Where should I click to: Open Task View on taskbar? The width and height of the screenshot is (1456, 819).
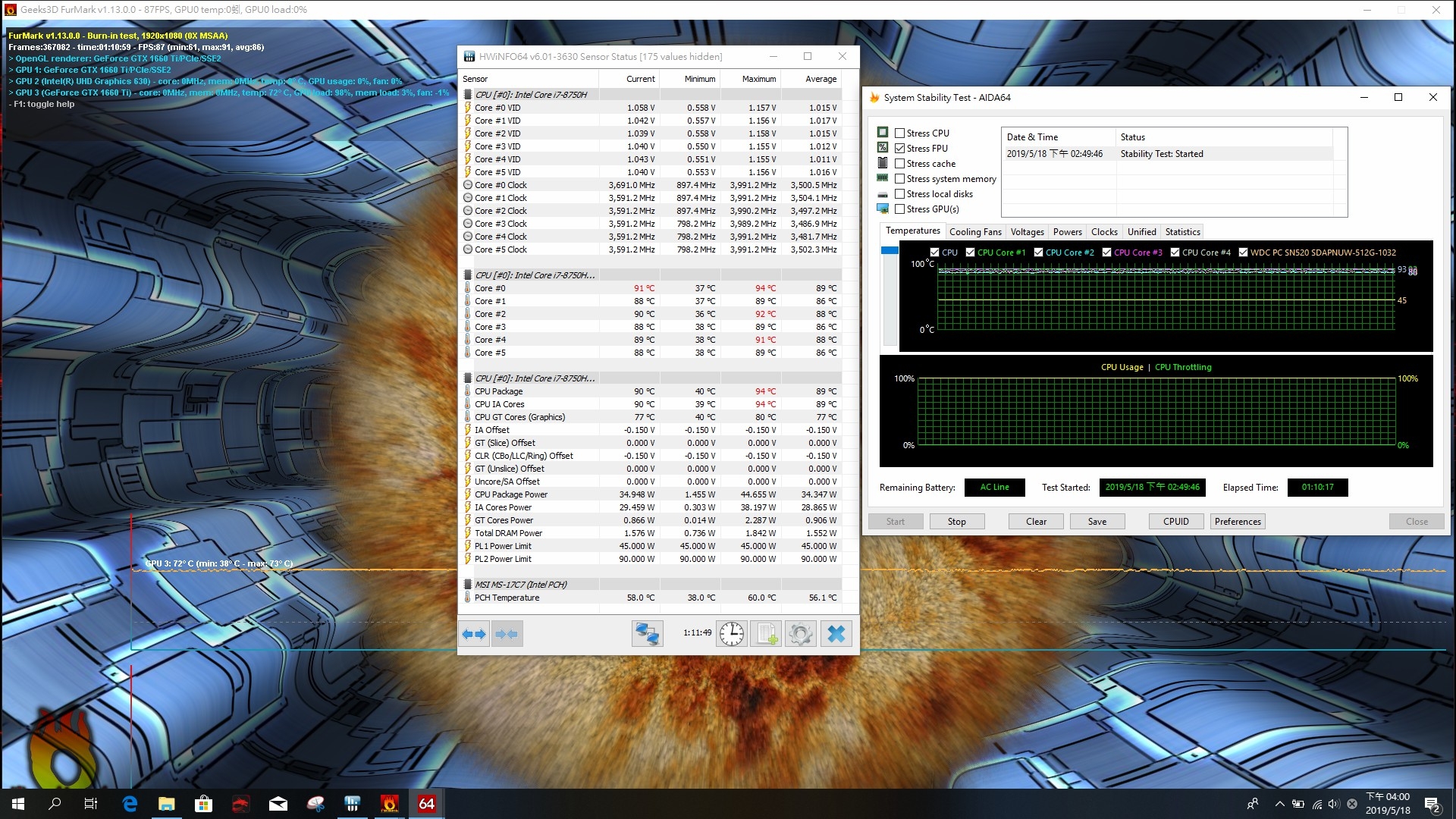coord(91,804)
